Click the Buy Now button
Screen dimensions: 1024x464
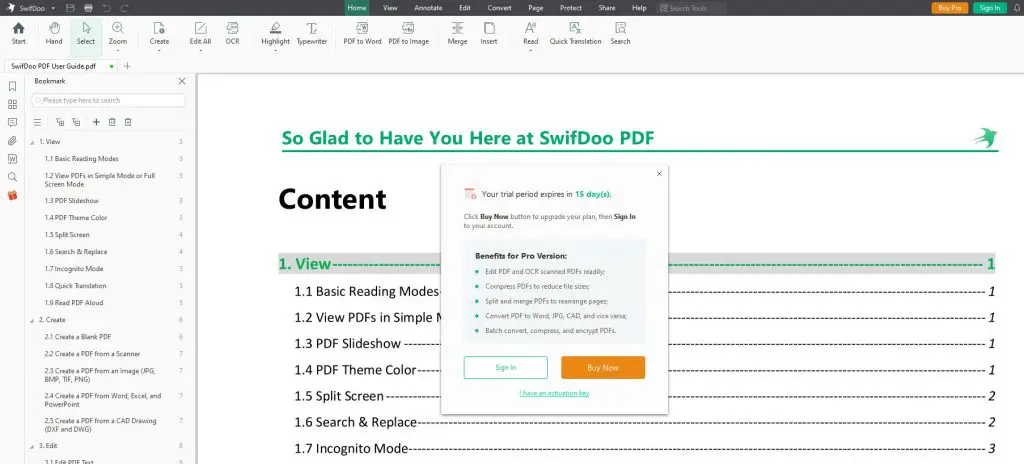[x=603, y=367]
